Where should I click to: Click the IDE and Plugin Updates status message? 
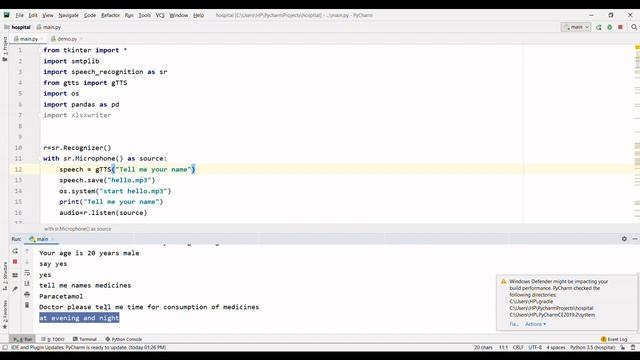pos(89,347)
